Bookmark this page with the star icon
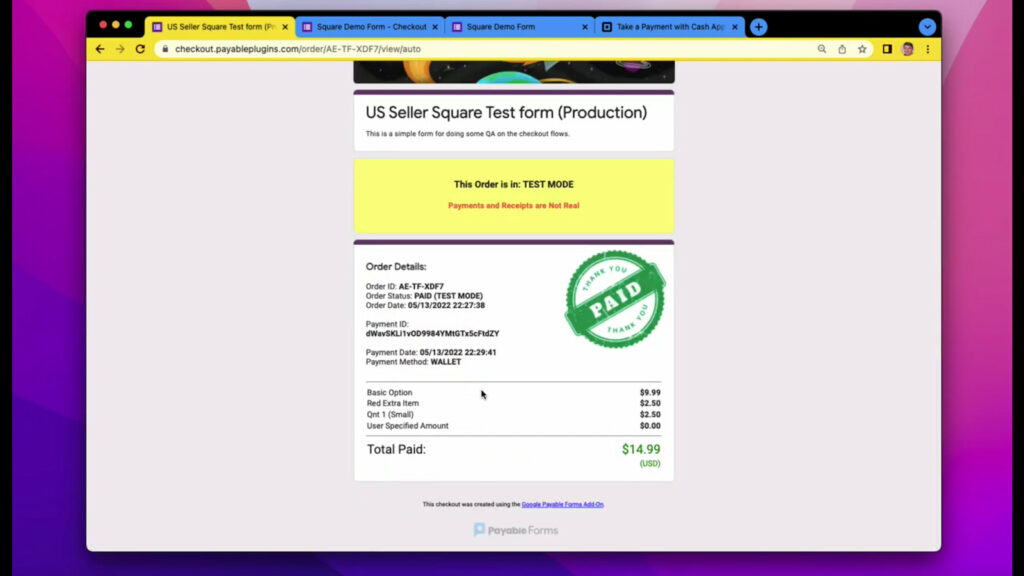The height and width of the screenshot is (576, 1024). [x=862, y=49]
